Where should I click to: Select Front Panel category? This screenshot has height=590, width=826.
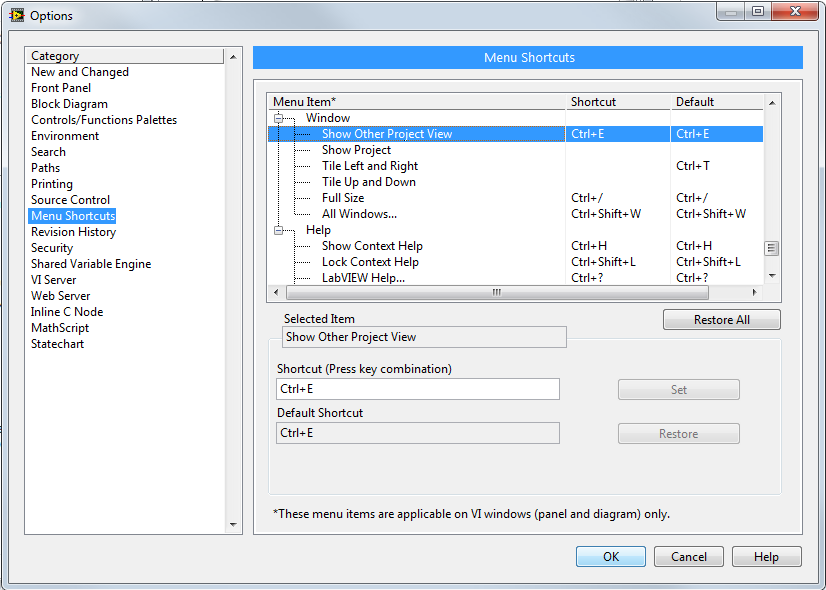[61, 88]
